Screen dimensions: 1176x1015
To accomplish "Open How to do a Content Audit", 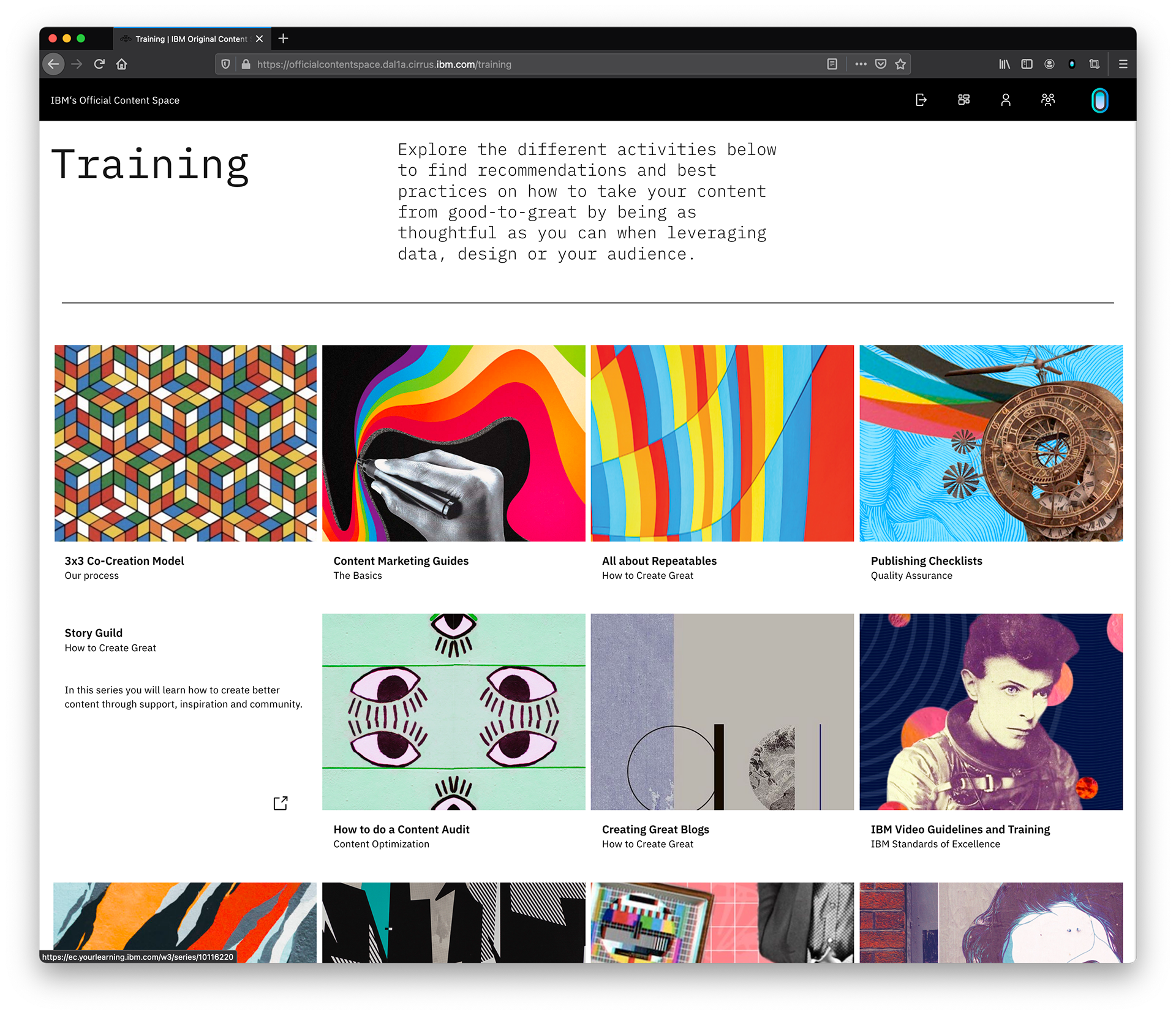I will 401,829.
